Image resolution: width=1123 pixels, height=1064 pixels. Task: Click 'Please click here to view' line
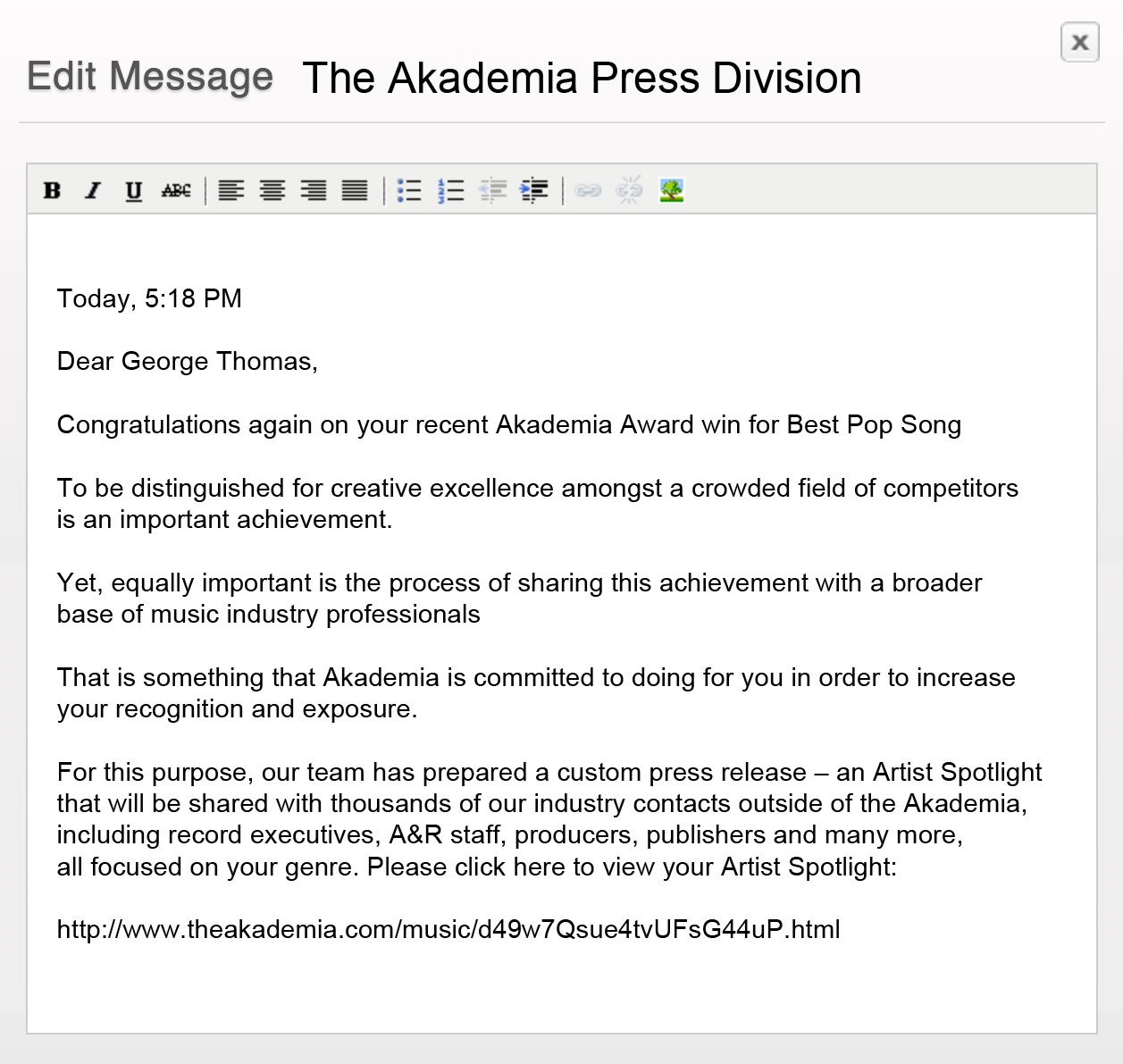(477, 867)
